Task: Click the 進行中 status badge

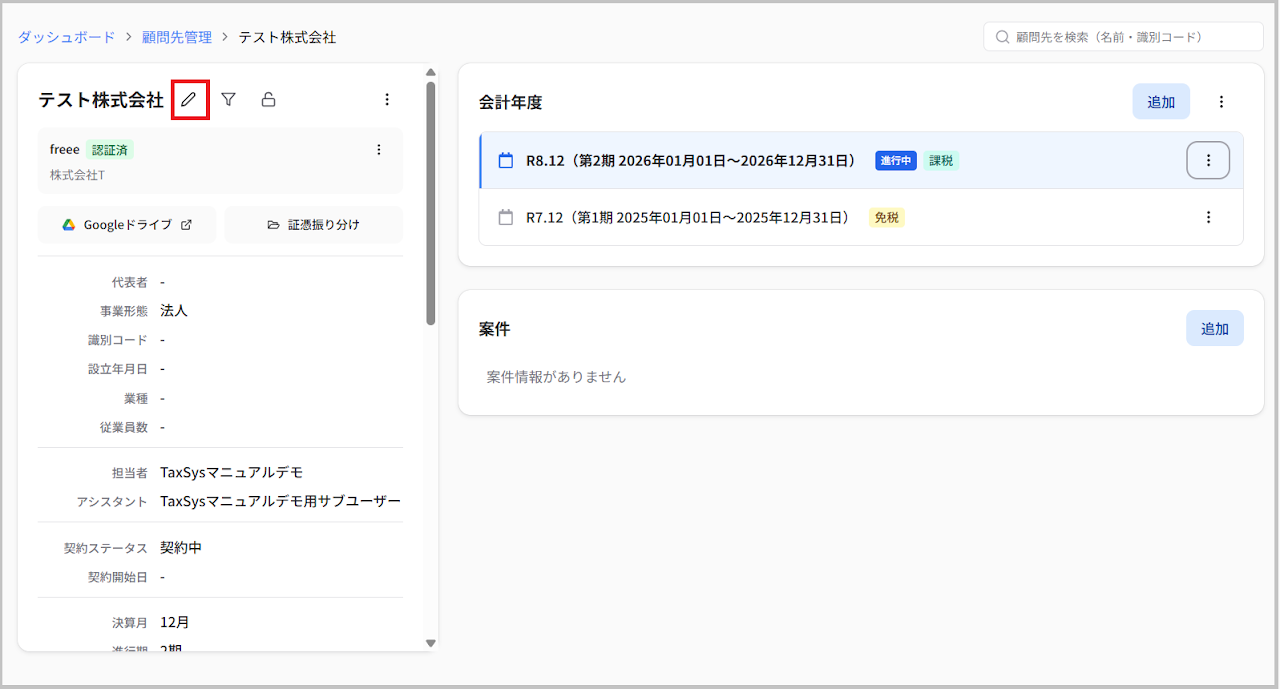Action: [x=896, y=160]
